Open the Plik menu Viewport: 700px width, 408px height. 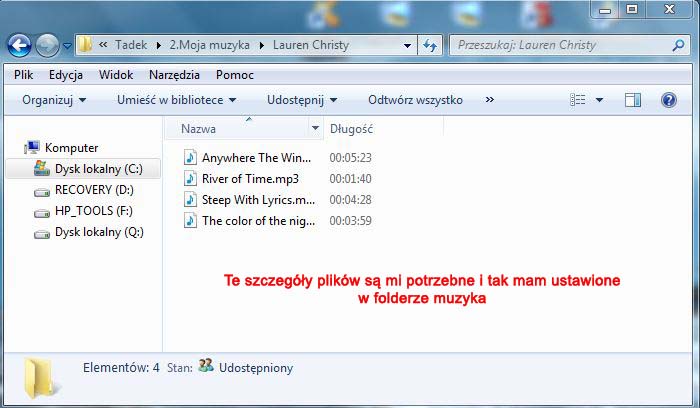click(x=23, y=75)
